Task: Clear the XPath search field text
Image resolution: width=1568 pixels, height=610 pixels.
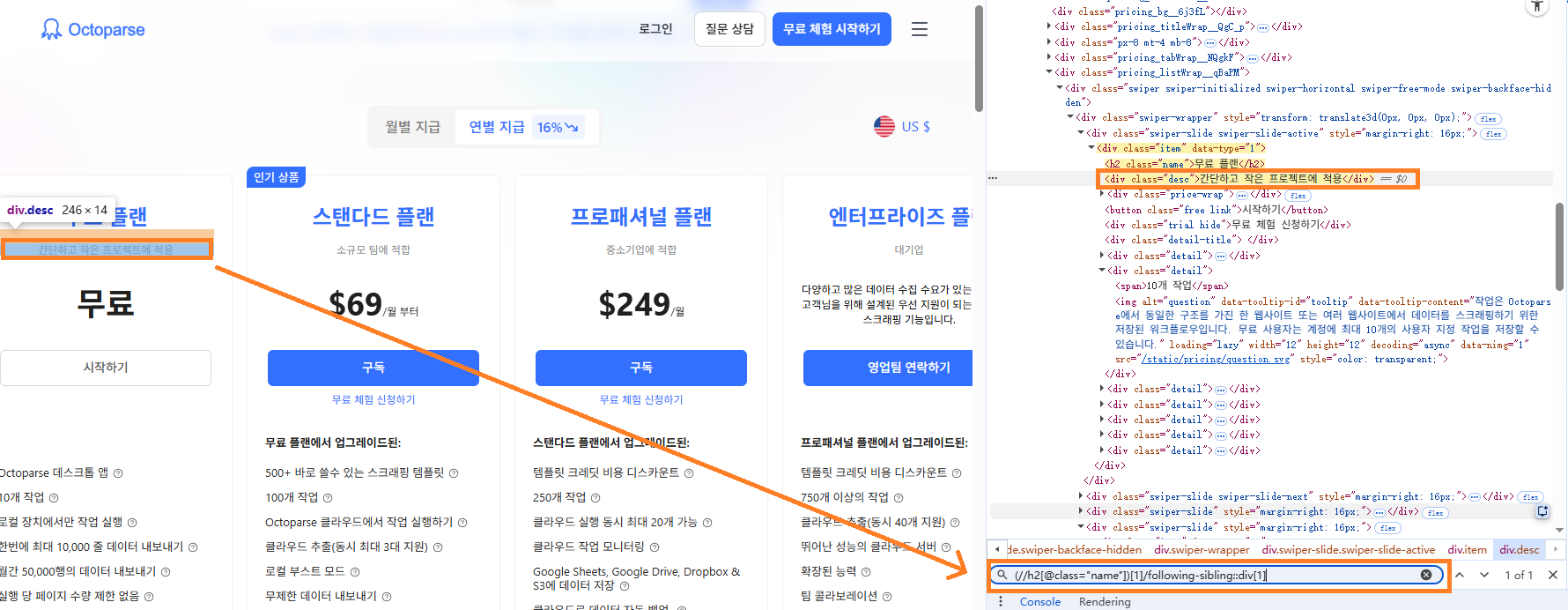Action: coord(1425,575)
